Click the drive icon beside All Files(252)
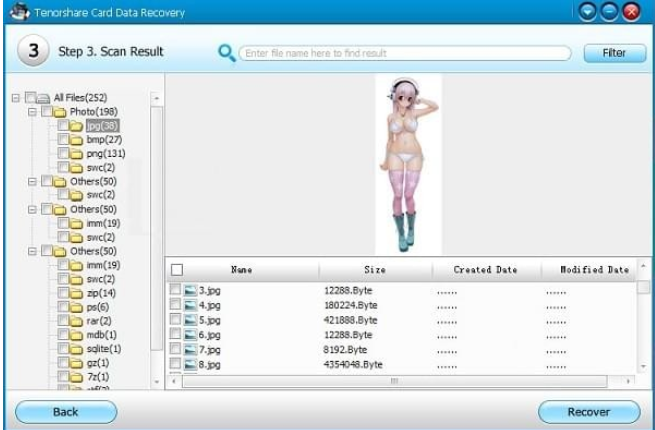The width and height of the screenshot is (655, 430). 43,98
